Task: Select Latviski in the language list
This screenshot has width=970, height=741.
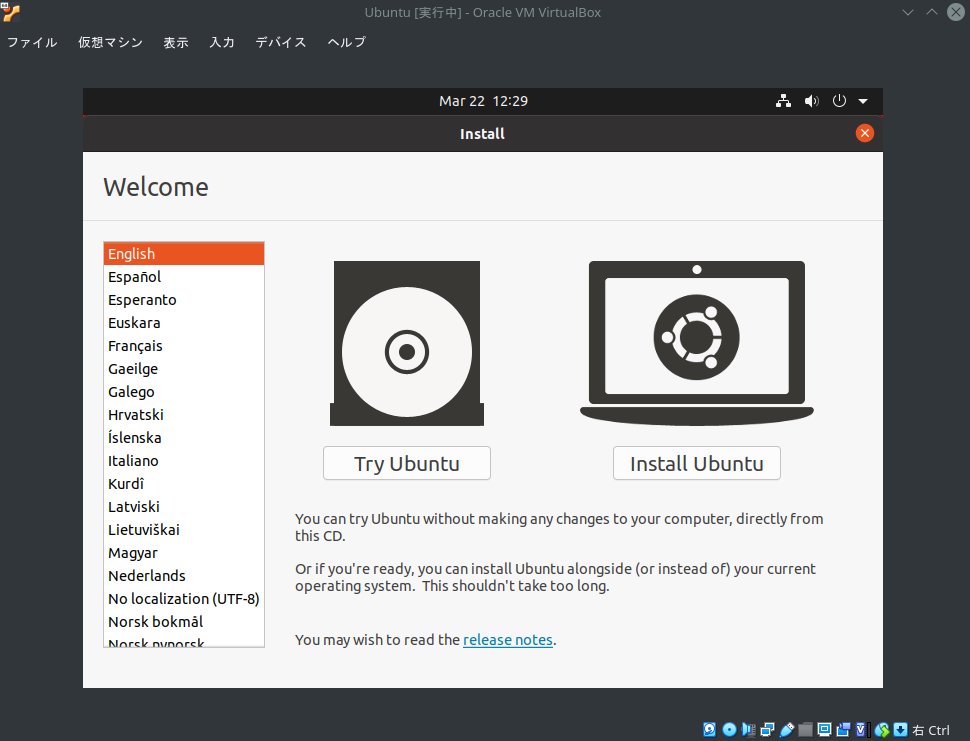Action: [x=184, y=507]
